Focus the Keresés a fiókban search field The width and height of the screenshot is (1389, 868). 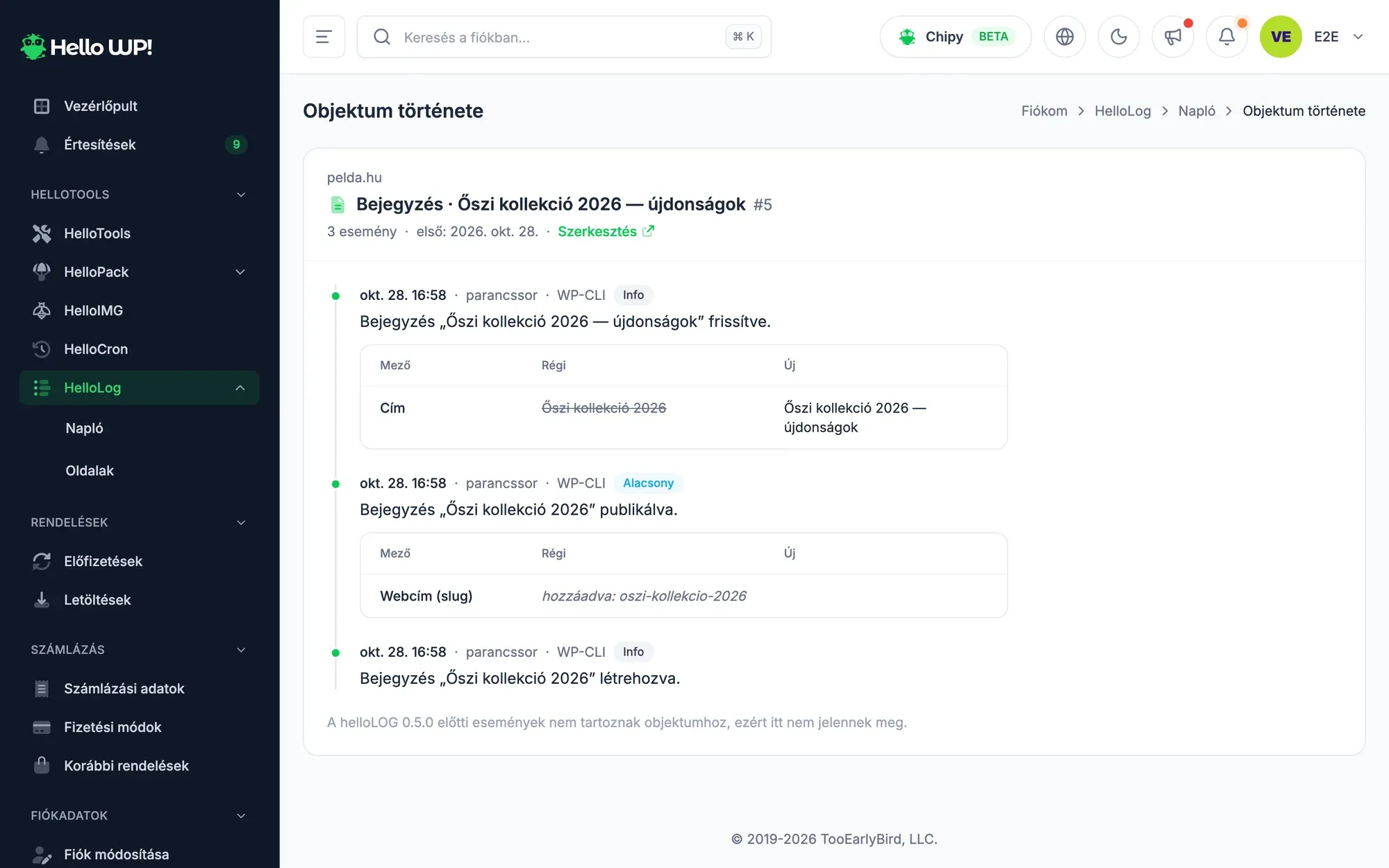pos(564,37)
